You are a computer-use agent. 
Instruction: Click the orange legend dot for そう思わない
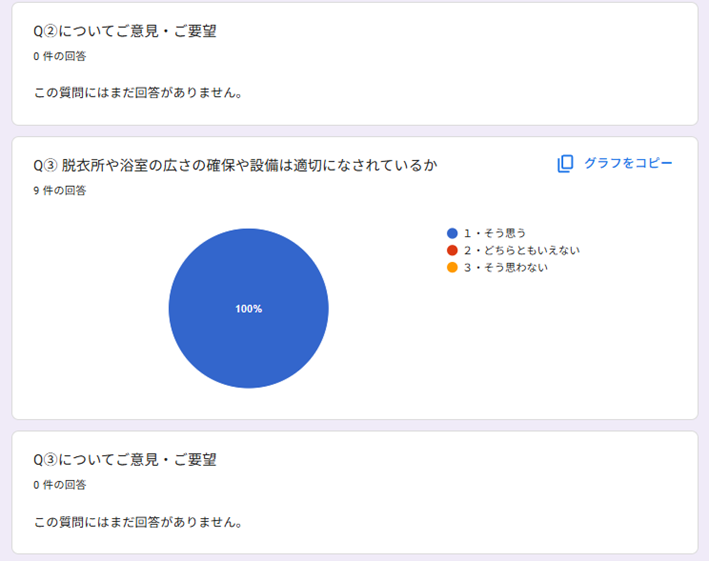[452, 267]
